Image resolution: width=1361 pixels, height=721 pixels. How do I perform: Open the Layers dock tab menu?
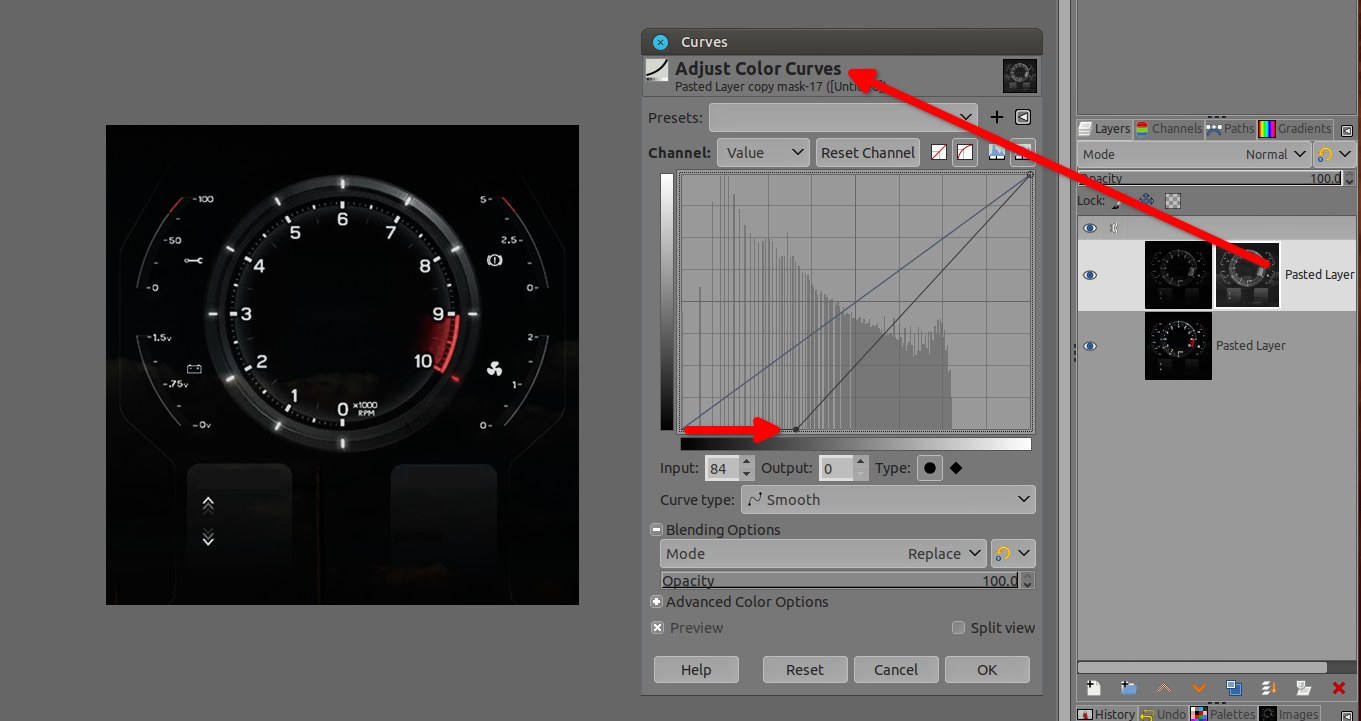click(1347, 130)
